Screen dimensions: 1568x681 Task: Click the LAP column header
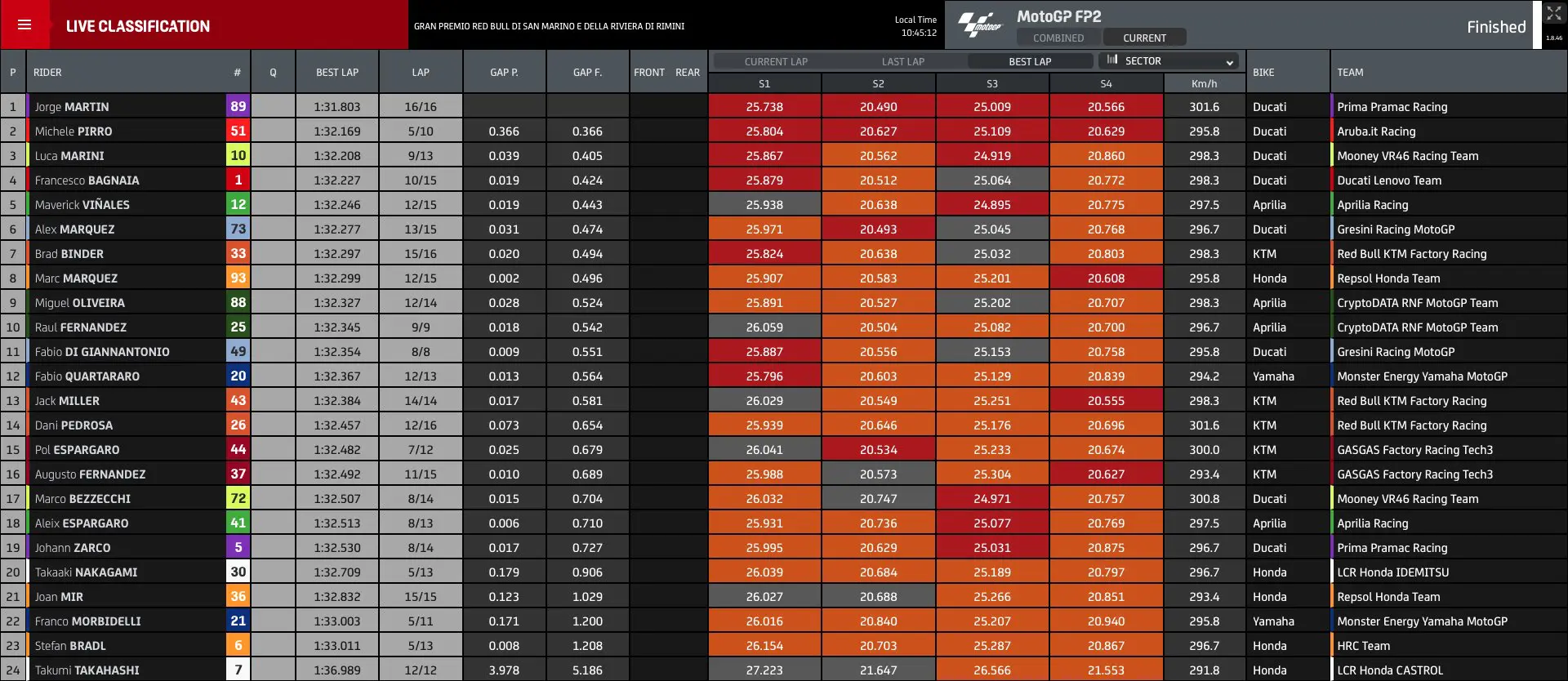[x=421, y=72]
